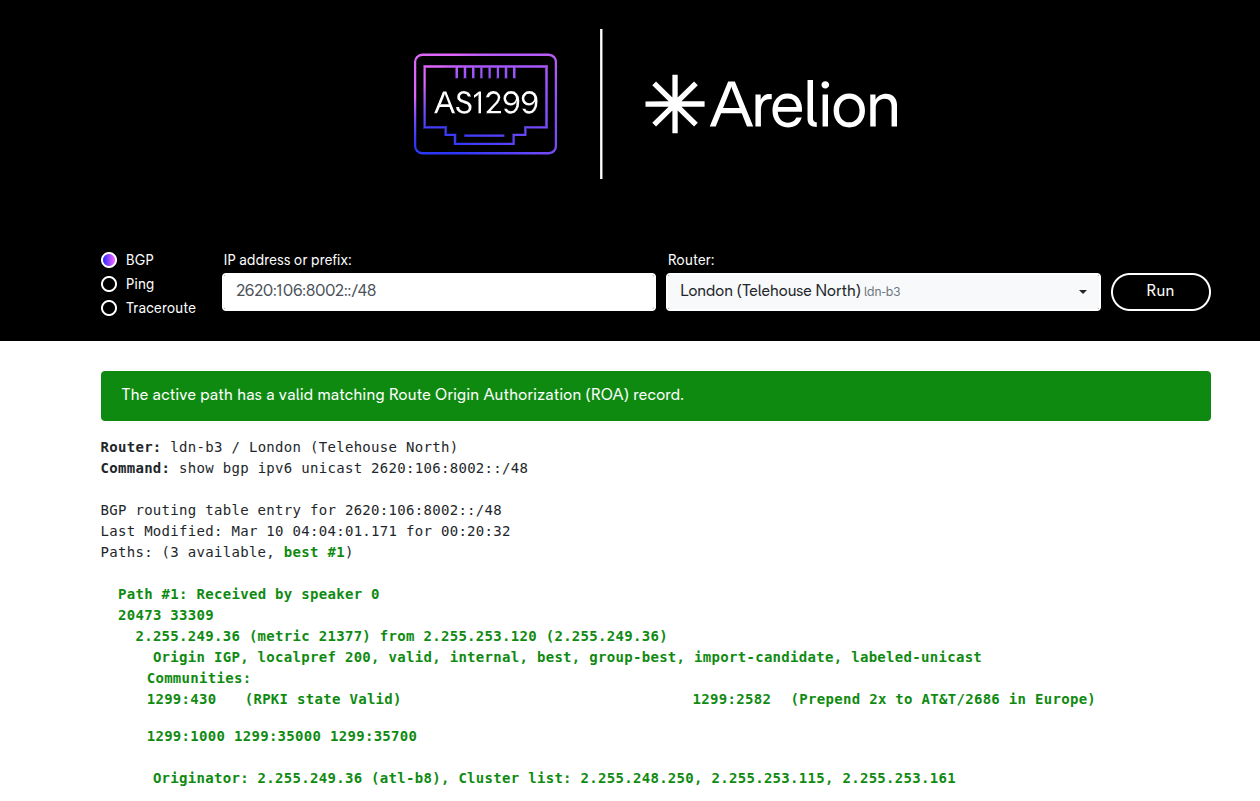Click the AS1299 ethernet port logo

pyautogui.click(x=485, y=104)
